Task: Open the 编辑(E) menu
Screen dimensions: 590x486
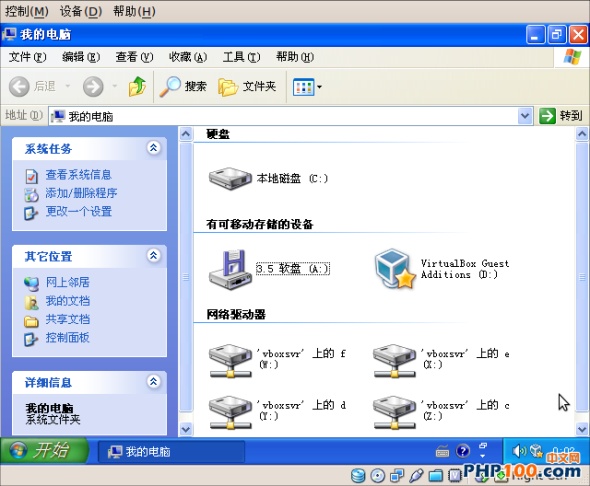Action: pyautogui.click(x=81, y=57)
